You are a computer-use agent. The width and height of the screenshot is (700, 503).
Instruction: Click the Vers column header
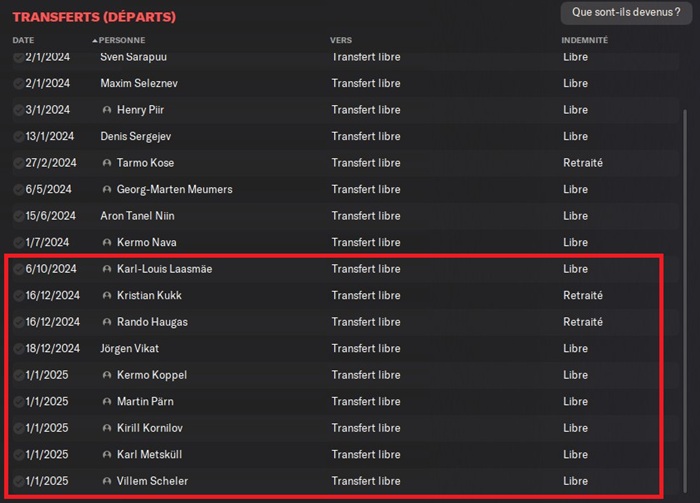click(340, 40)
